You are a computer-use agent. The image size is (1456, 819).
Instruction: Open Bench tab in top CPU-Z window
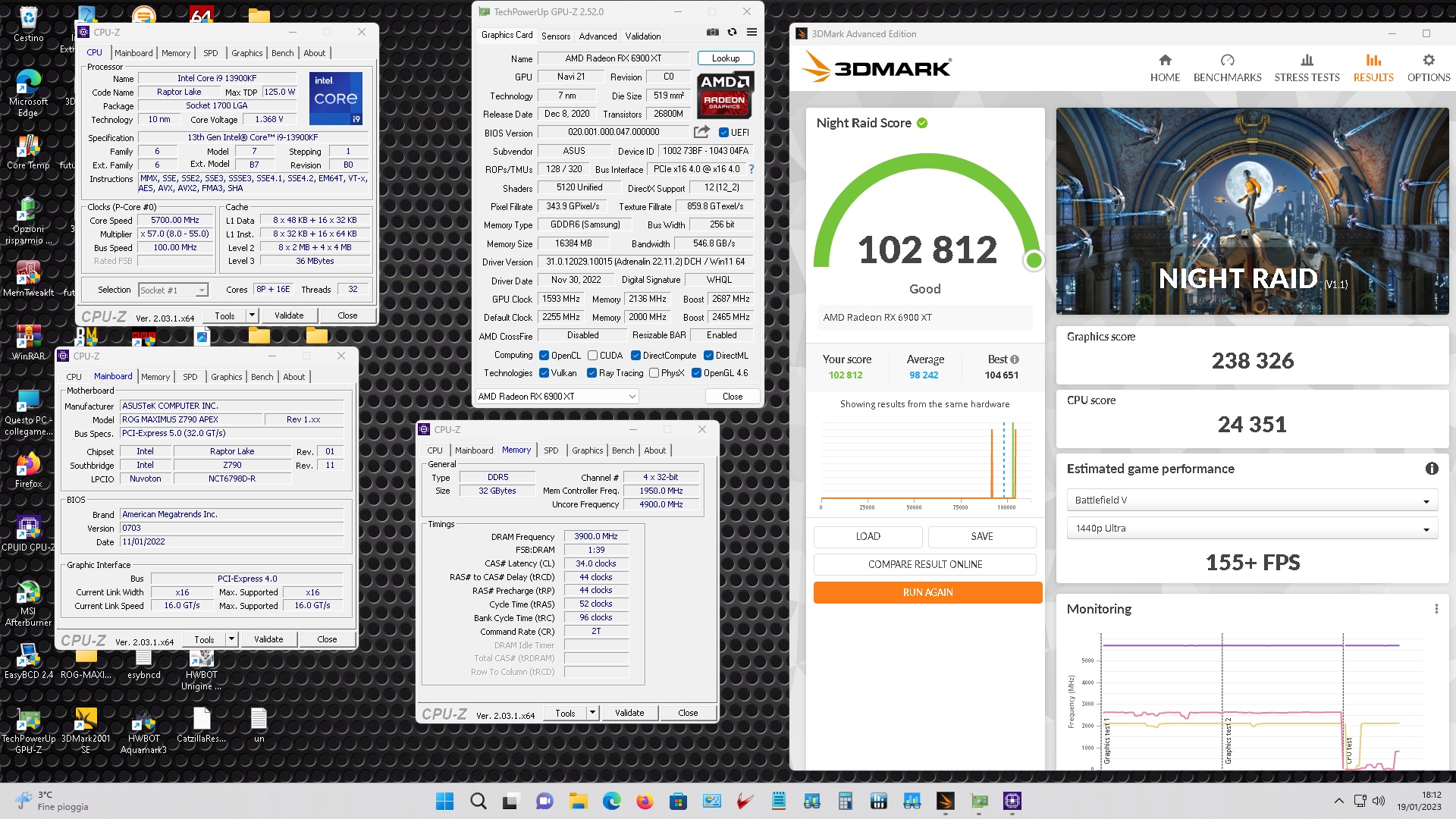click(283, 53)
